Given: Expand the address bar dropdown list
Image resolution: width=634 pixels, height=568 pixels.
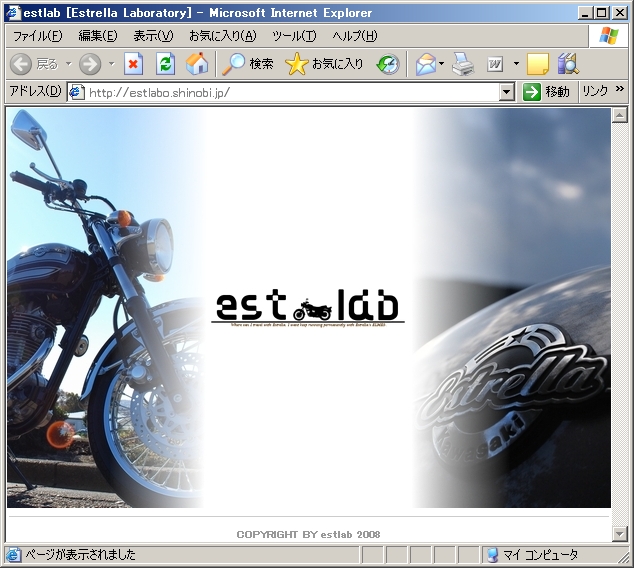Looking at the screenshot, I should tap(507, 92).
